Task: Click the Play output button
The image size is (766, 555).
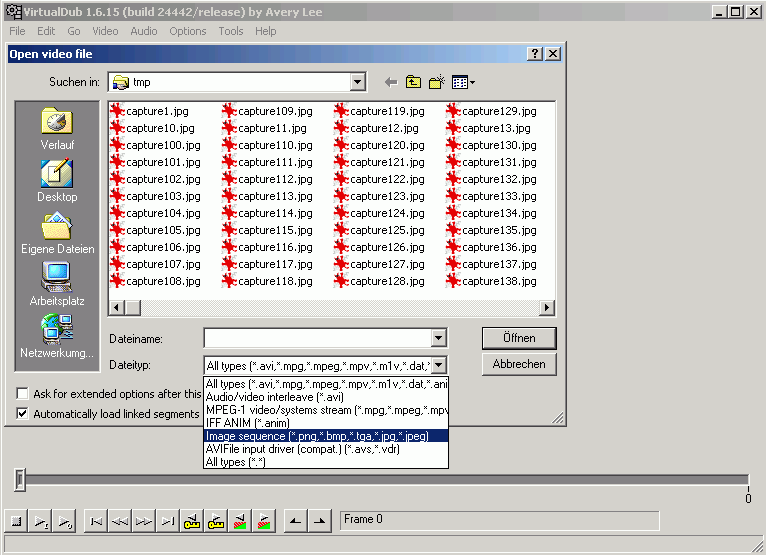Action: pos(64,521)
